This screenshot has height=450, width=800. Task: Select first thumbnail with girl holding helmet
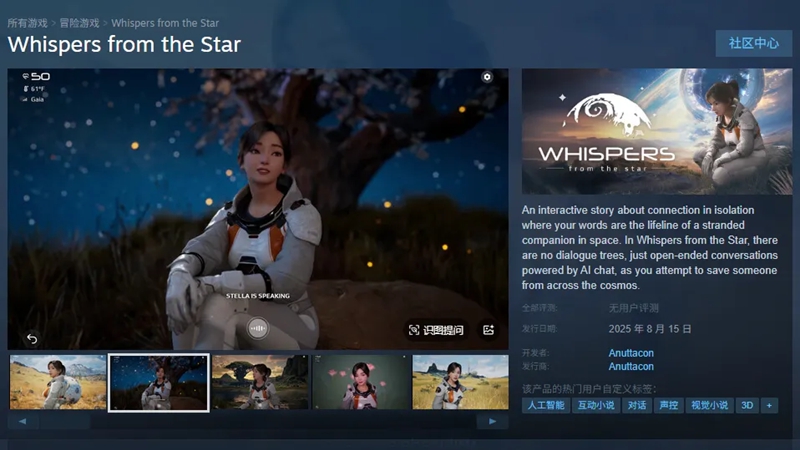point(58,383)
